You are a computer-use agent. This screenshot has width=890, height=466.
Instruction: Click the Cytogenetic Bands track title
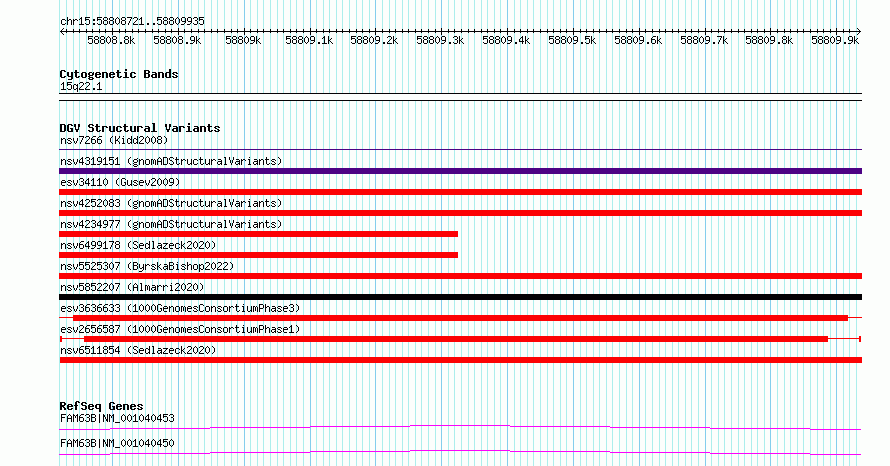click(119, 74)
